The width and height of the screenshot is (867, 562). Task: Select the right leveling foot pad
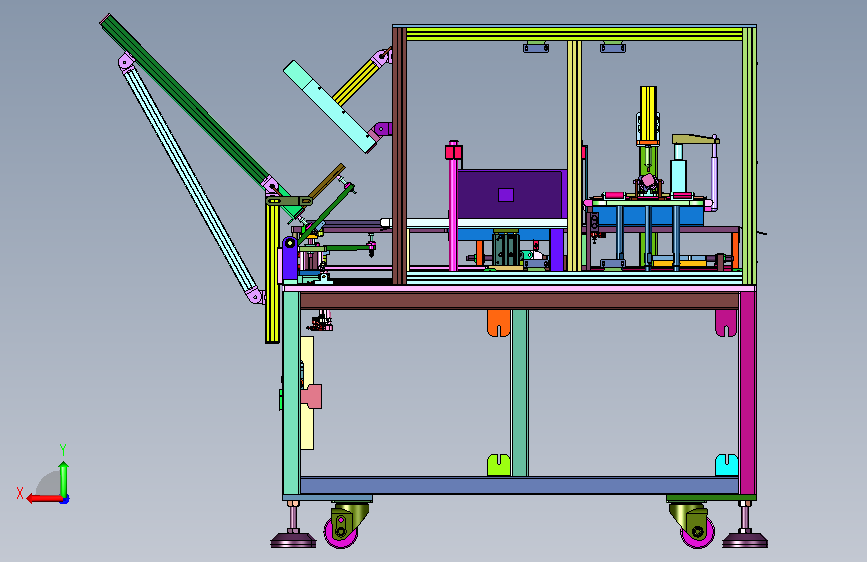tap(745, 539)
